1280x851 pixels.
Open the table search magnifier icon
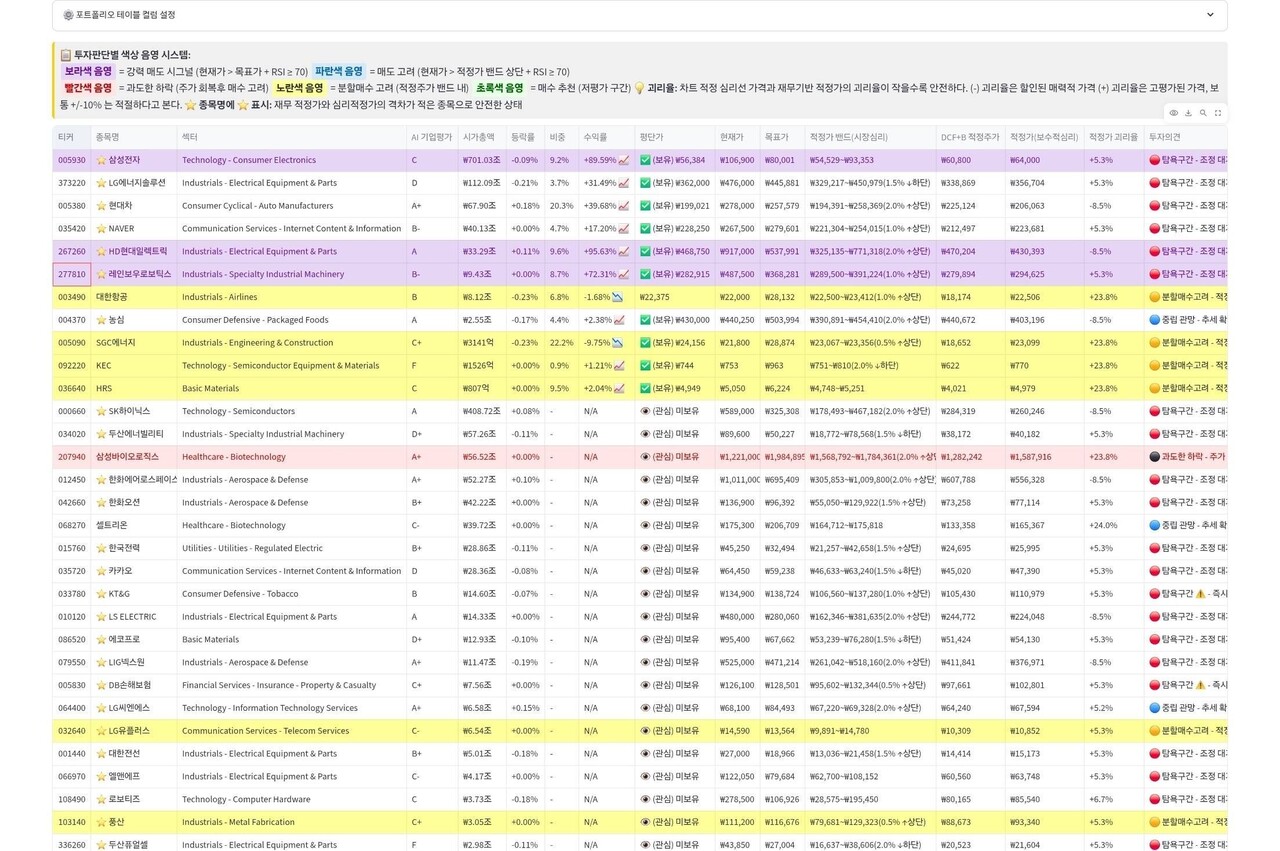[x=1203, y=113]
